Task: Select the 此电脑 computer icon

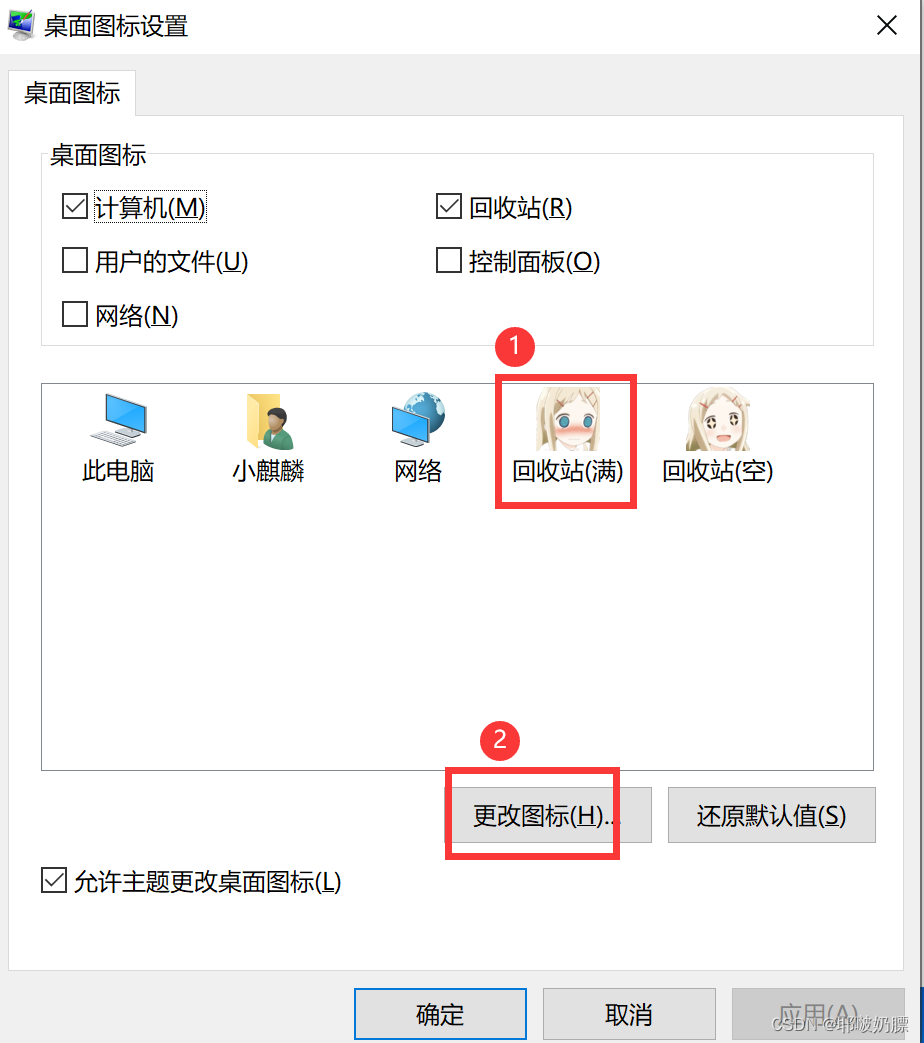Action: [x=118, y=420]
